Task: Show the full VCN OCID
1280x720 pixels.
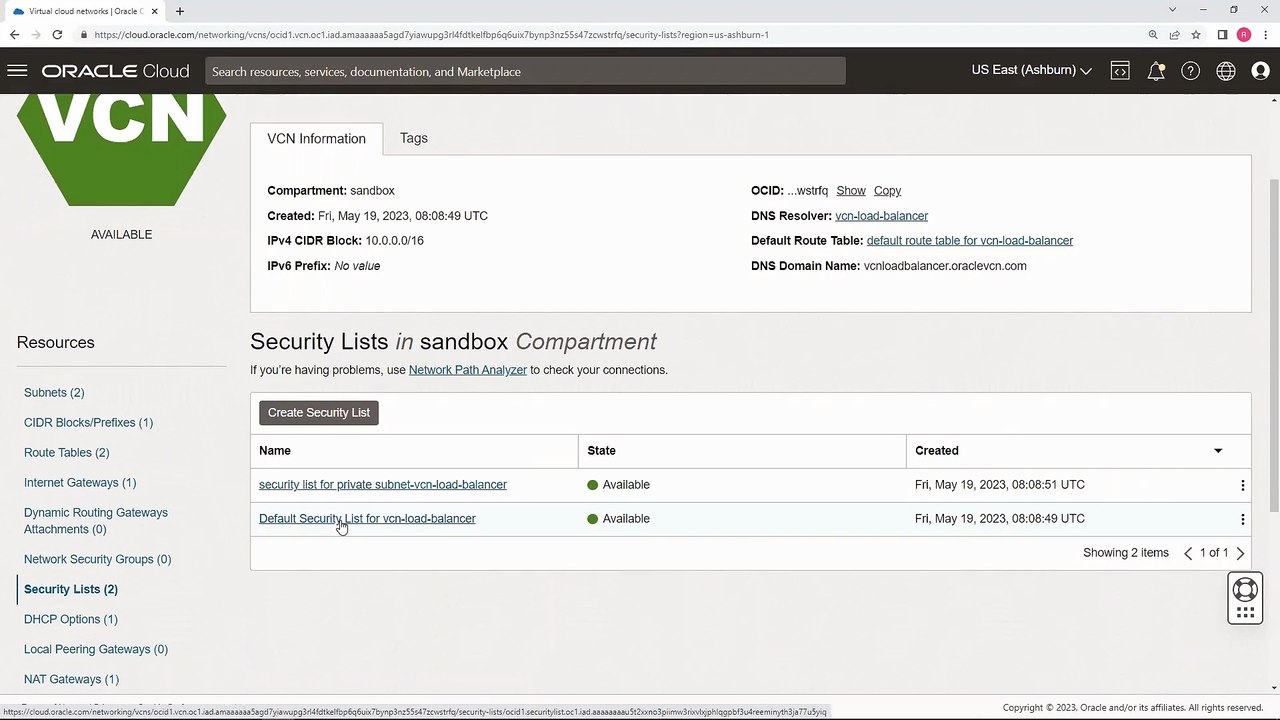Action: 851,191
